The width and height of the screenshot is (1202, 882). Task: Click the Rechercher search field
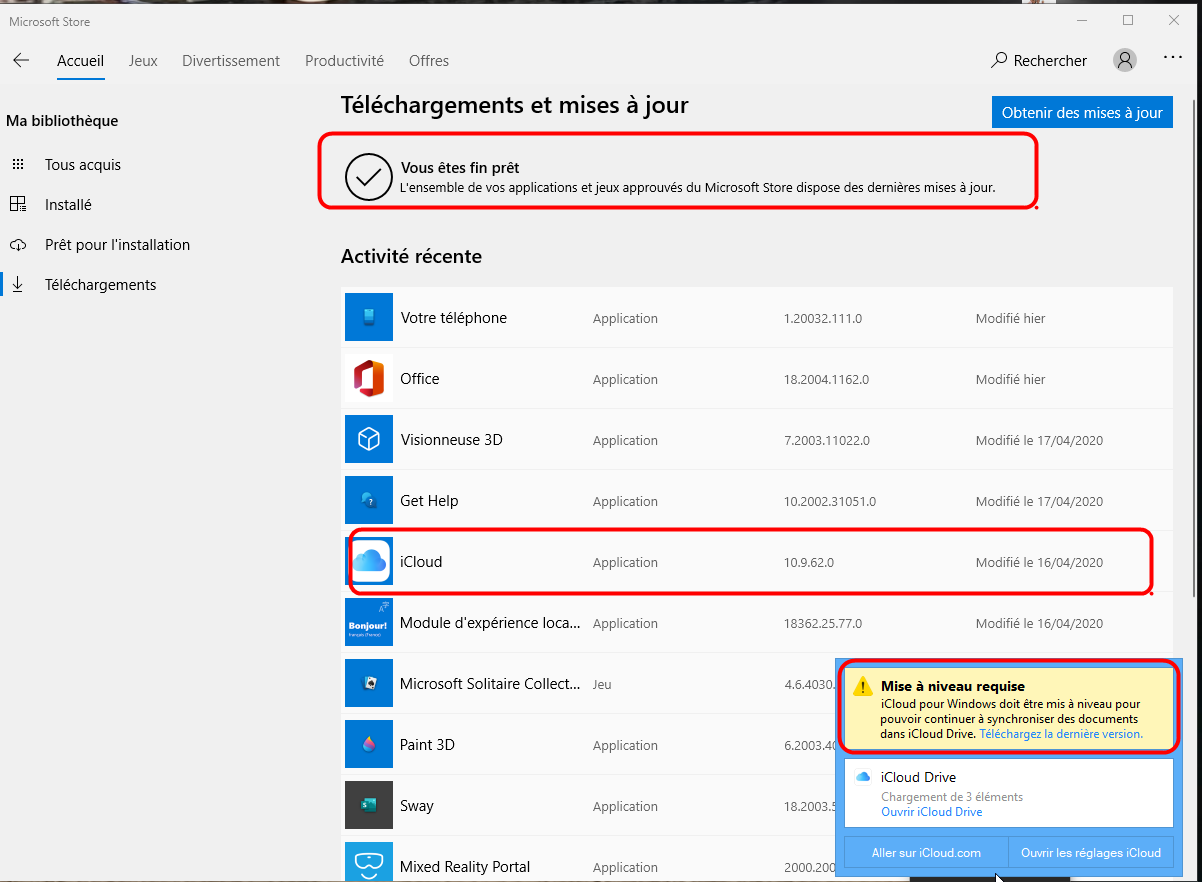1039,61
